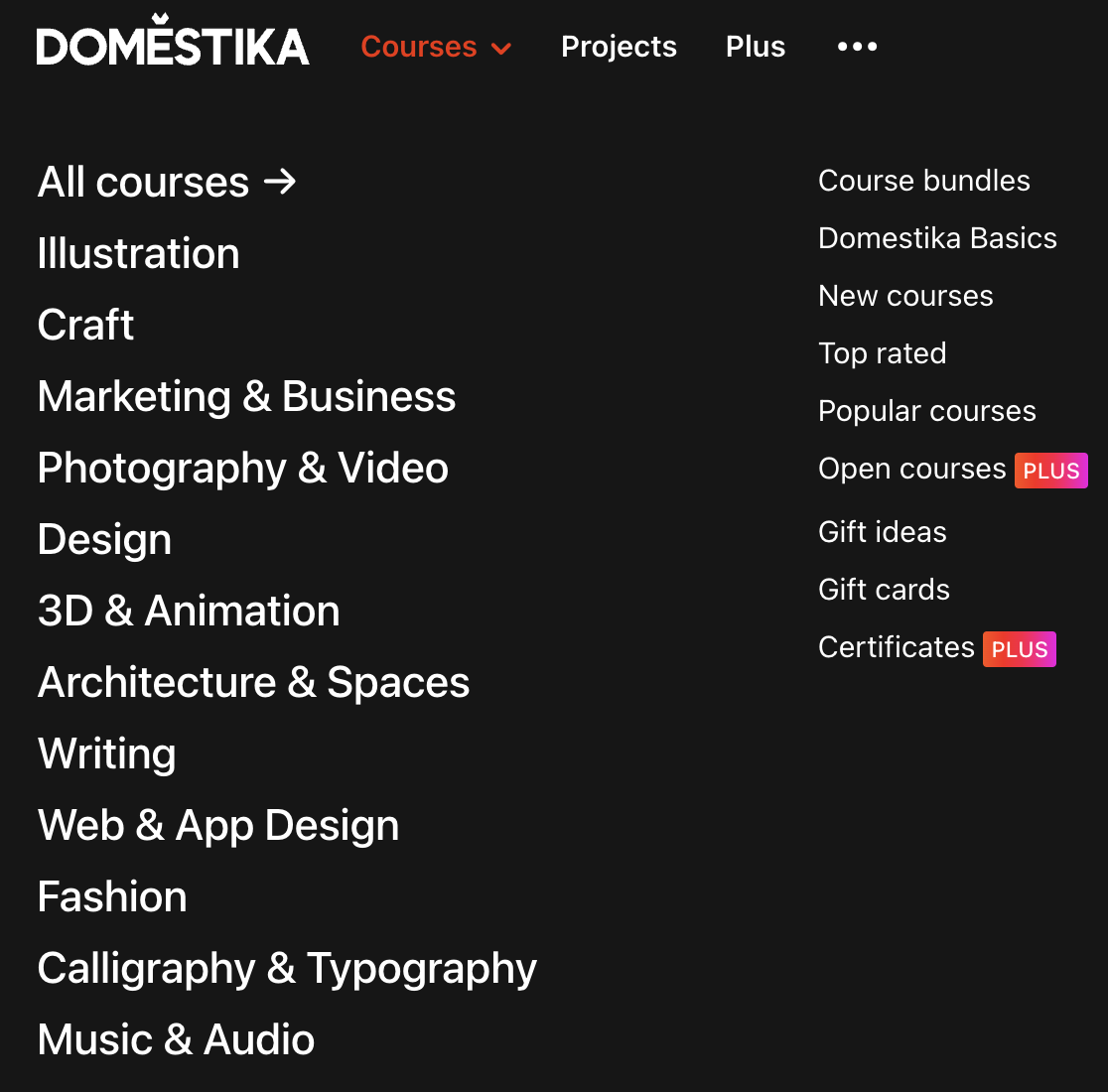Open Marketing & Business category
Screen dimensions: 1108x1092
click(246, 396)
